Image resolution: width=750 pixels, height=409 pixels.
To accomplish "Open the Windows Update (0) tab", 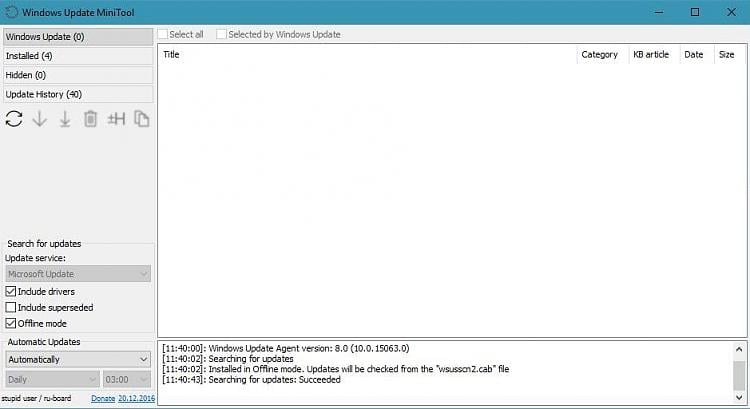I will (x=78, y=37).
